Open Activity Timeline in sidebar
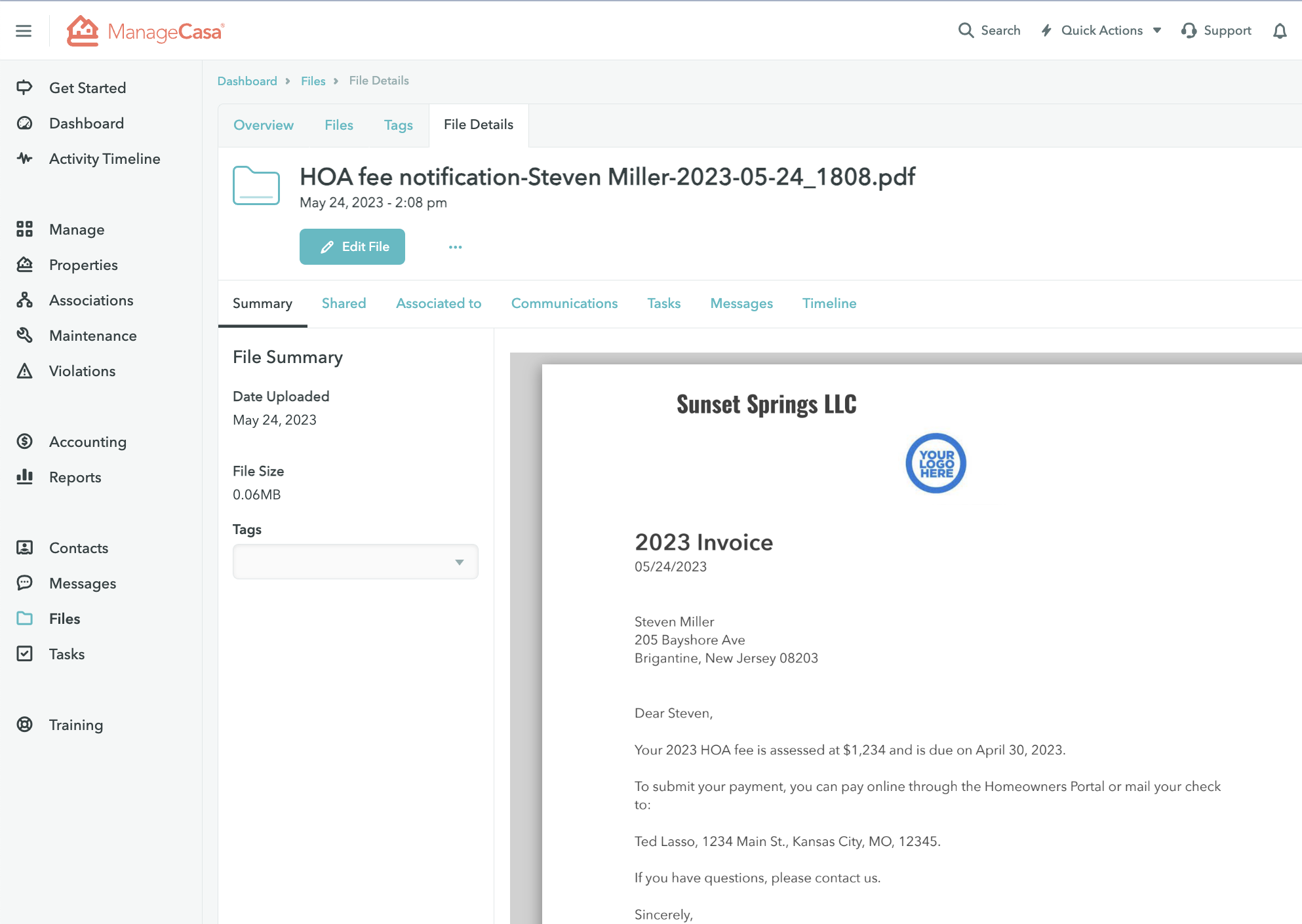This screenshot has height=924, width=1302. point(105,159)
